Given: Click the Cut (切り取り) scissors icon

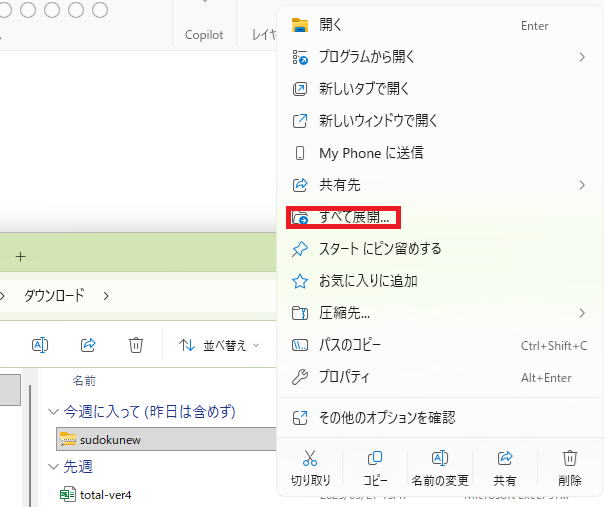Looking at the screenshot, I should coord(309,458).
